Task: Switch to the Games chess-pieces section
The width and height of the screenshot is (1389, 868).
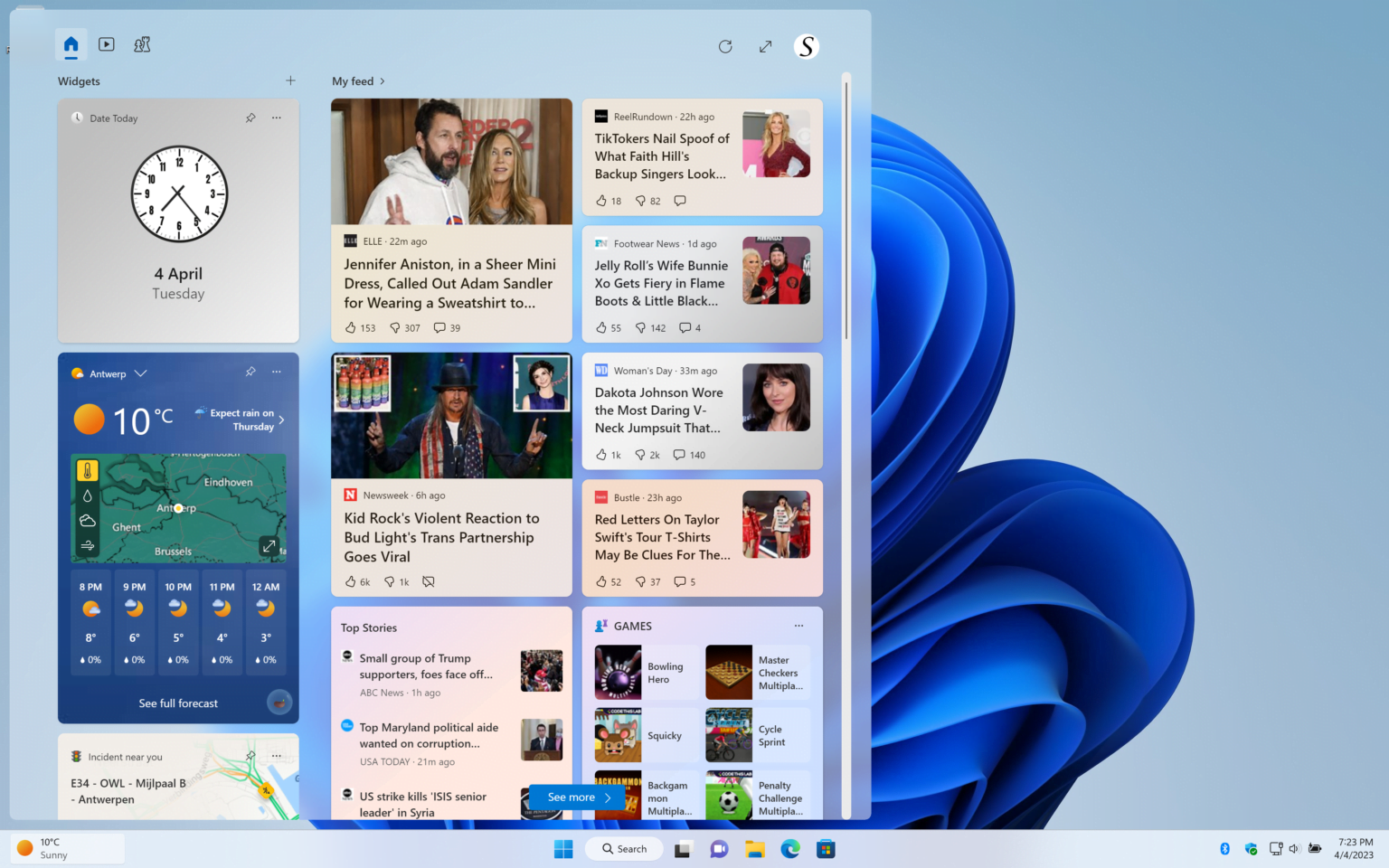Action: click(142, 44)
